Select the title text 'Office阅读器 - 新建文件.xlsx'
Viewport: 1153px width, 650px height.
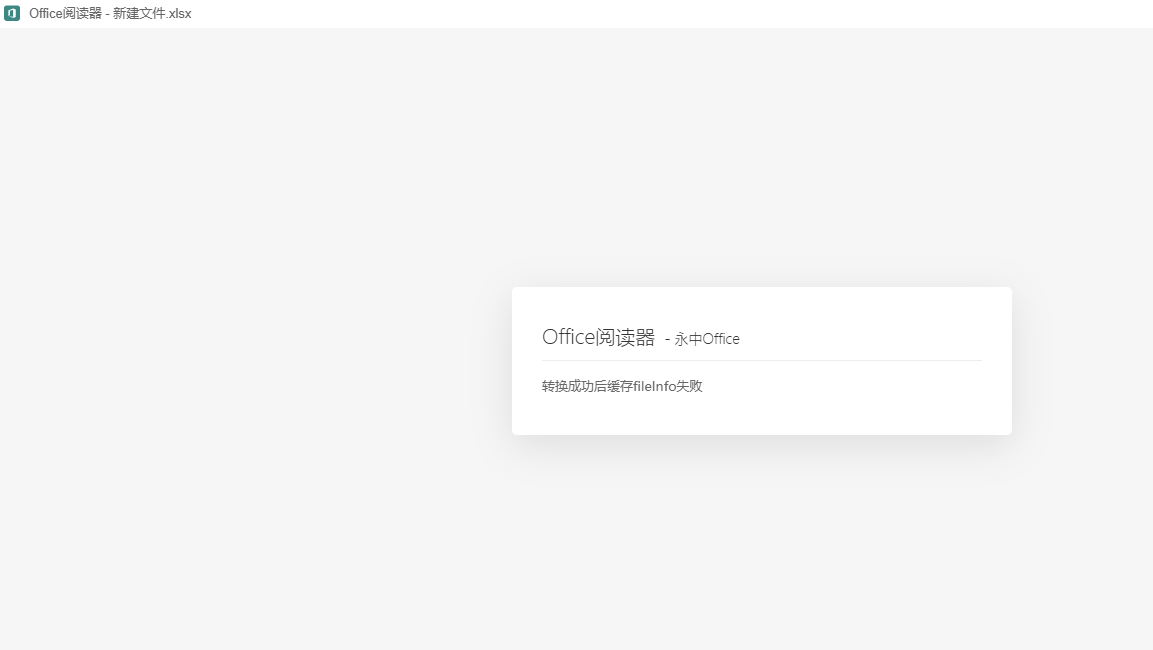pyautogui.click(x=110, y=13)
